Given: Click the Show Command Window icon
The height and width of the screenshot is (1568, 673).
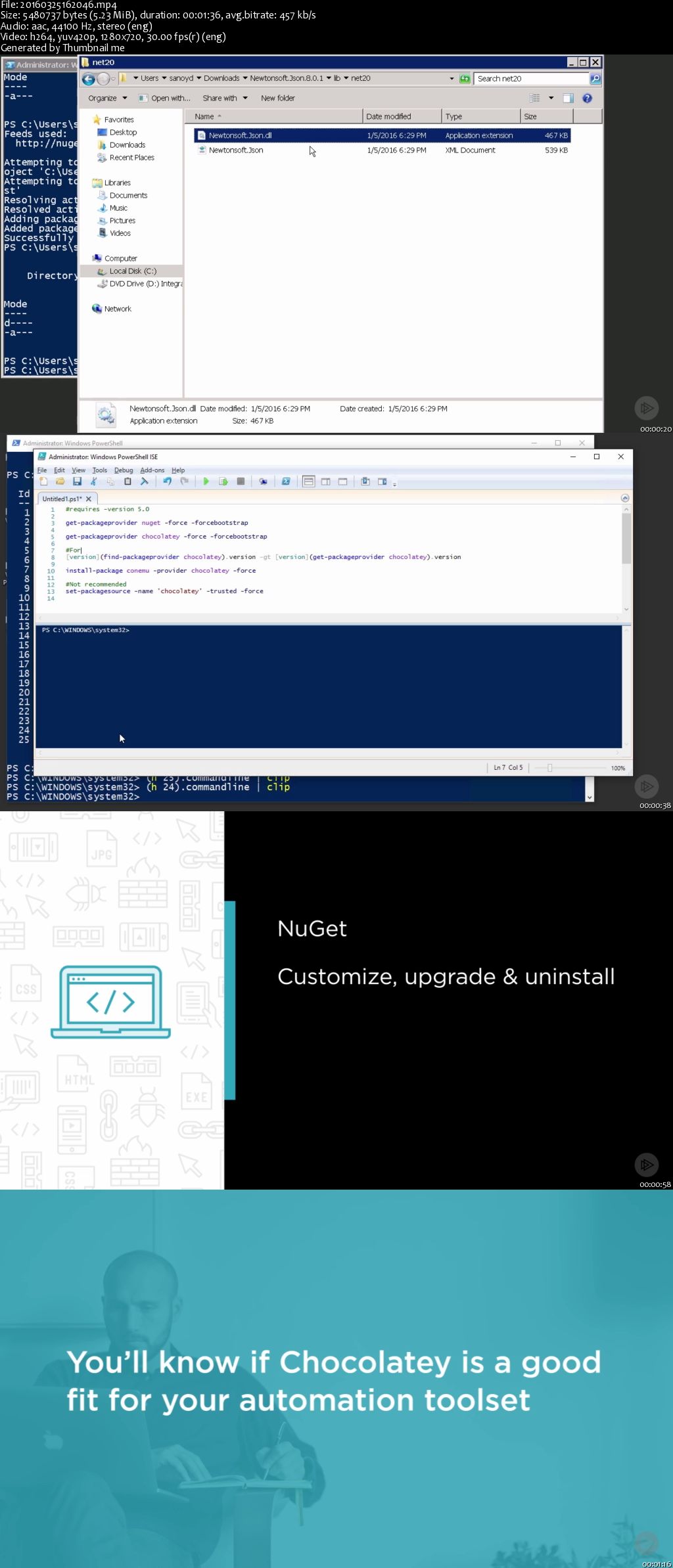Looking at the screenshot, I should [x=365, y=482].
